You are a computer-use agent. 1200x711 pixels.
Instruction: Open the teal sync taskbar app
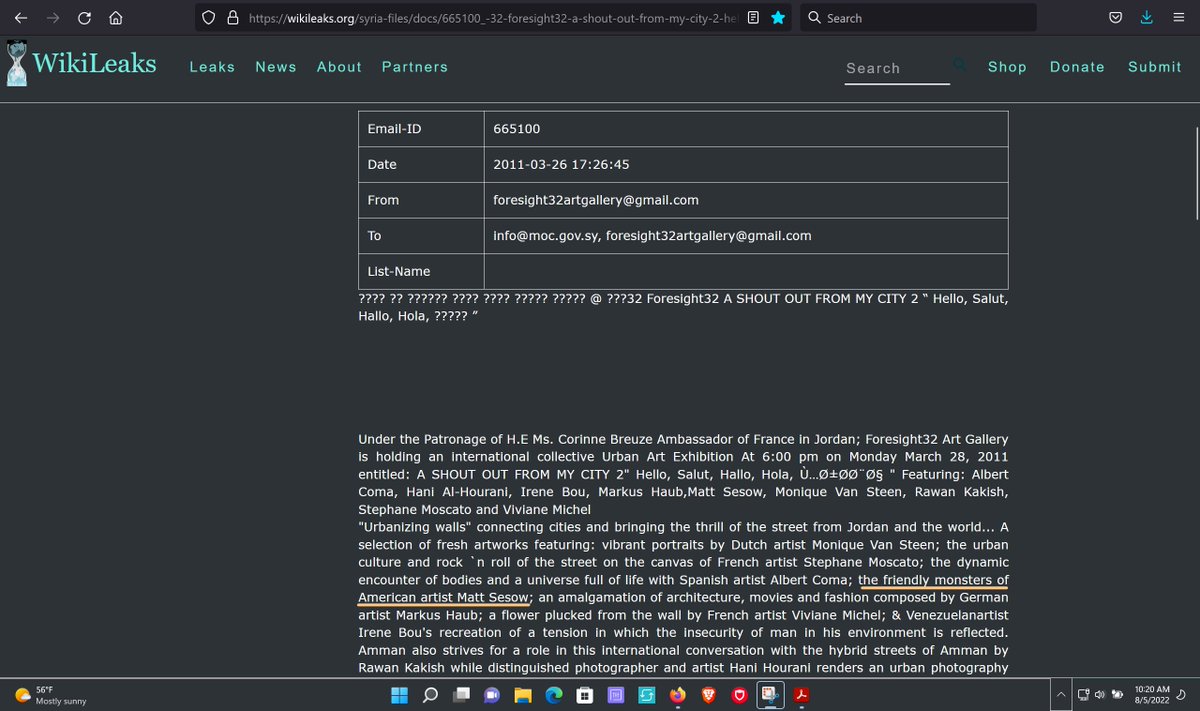pyautogui.click(x=647, y=695)
